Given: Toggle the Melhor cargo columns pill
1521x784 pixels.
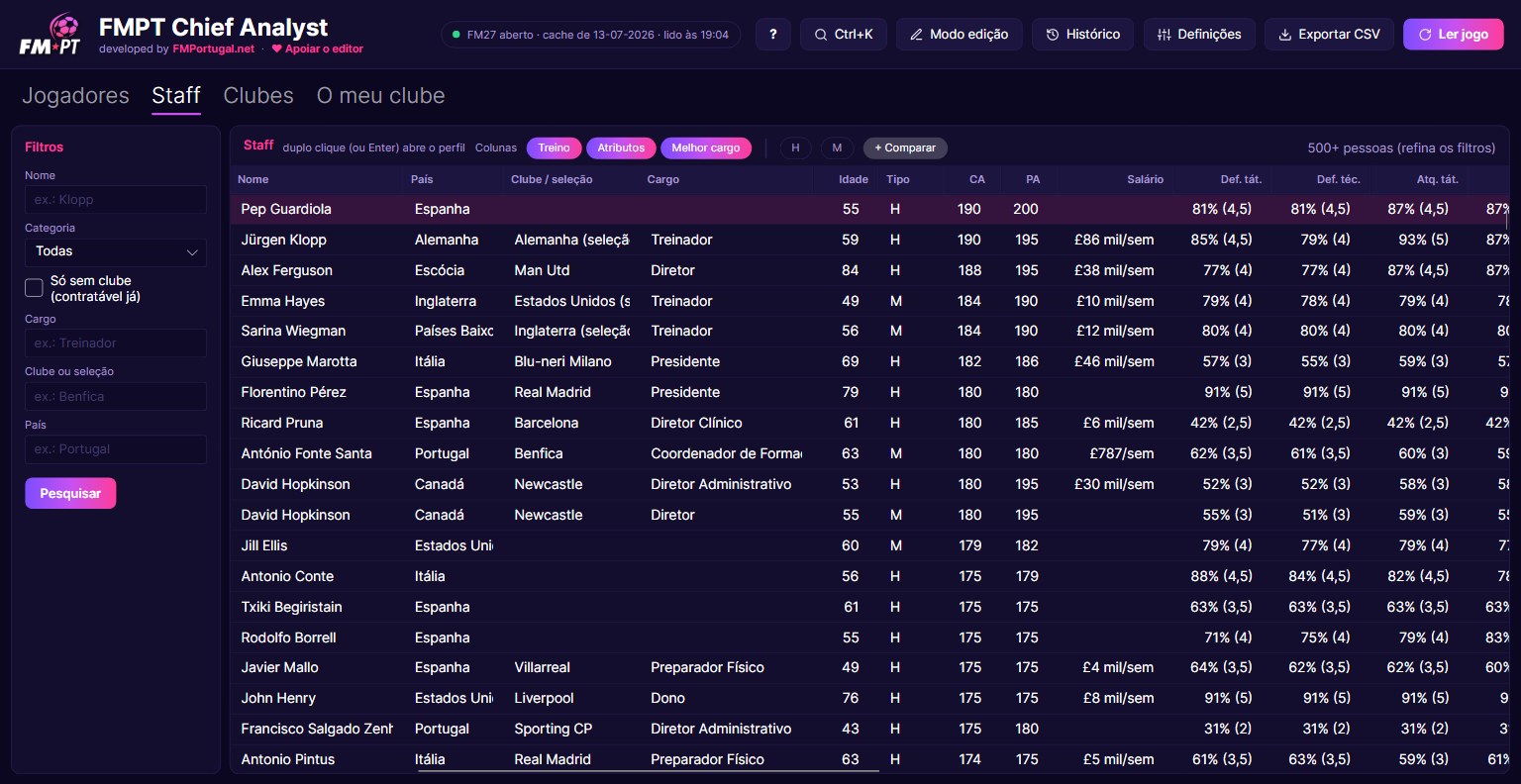Looking at the screenshot, I should pos(706,147).
